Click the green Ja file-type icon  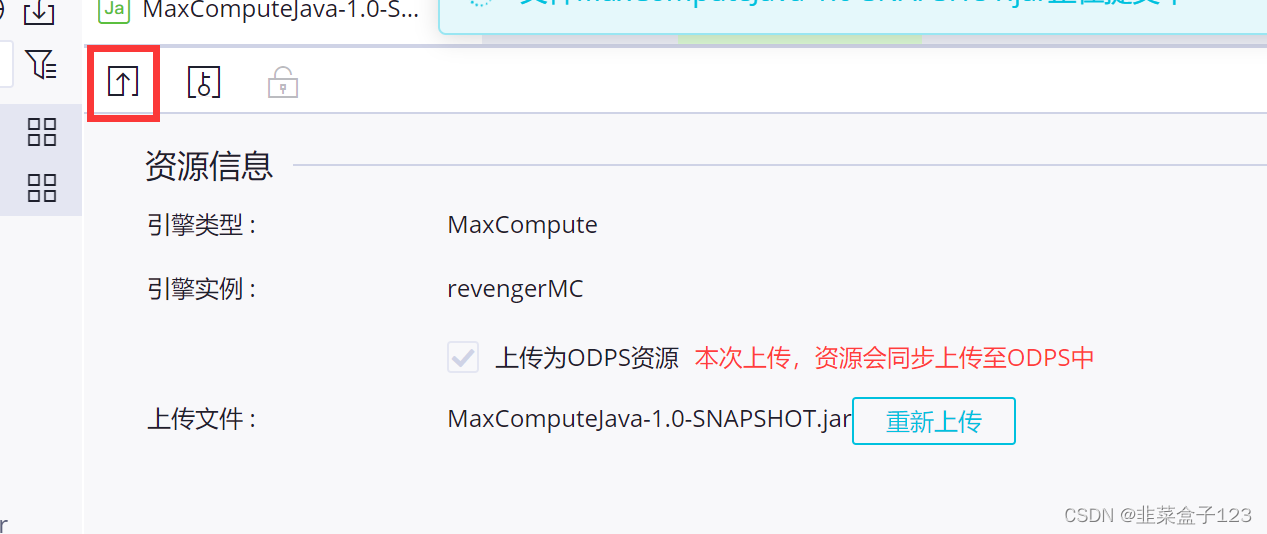click(115, 10)
